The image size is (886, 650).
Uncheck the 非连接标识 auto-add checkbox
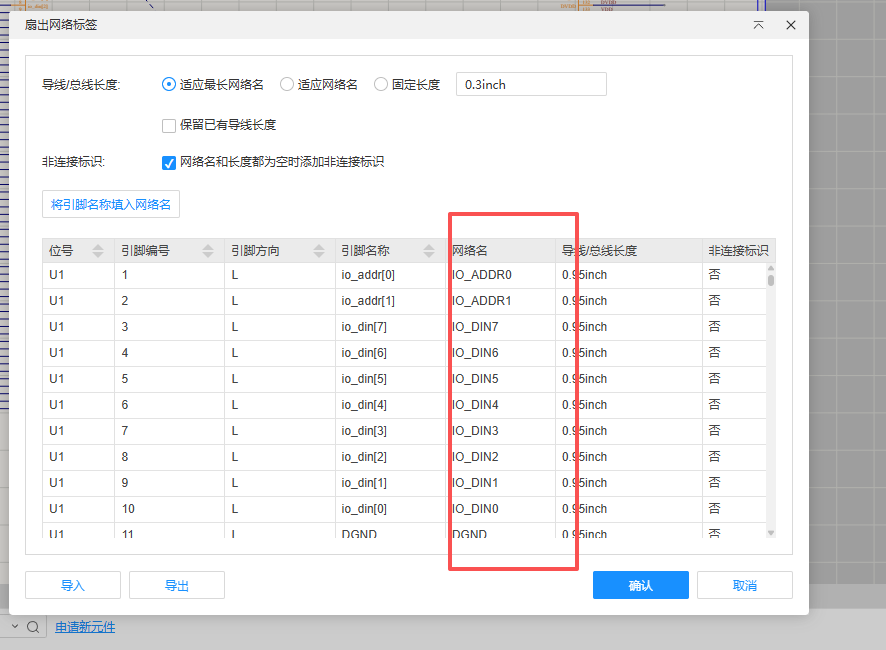click(x=169, y=162)
